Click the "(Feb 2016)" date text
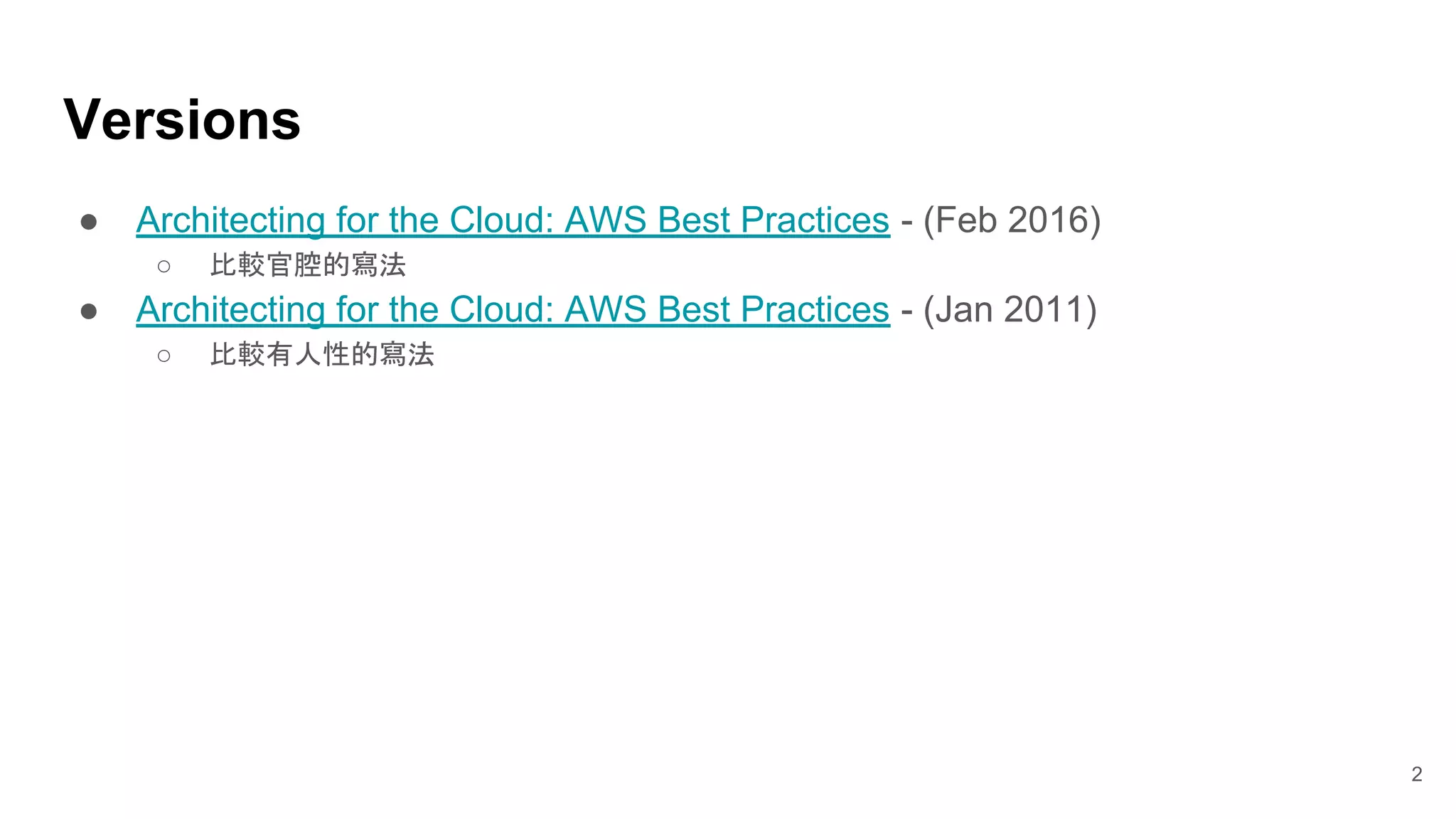 [x=1012, y=220]
